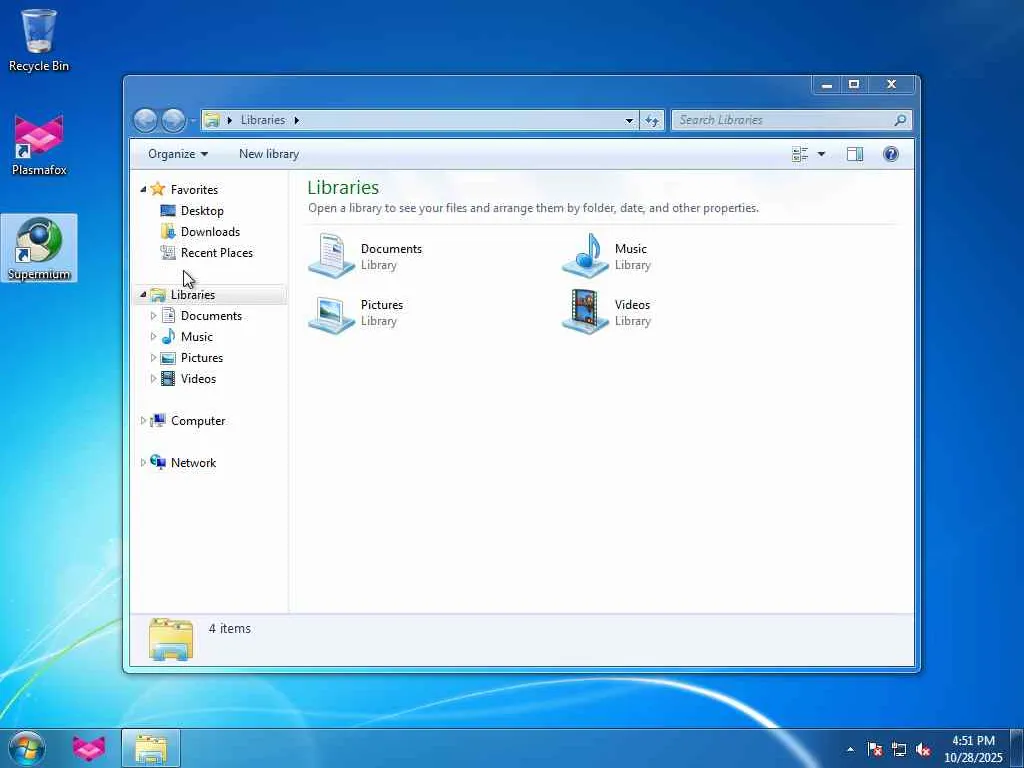Click the Libraries icon in details pane
Viewport: 1024px width, 768px height.
171,639
